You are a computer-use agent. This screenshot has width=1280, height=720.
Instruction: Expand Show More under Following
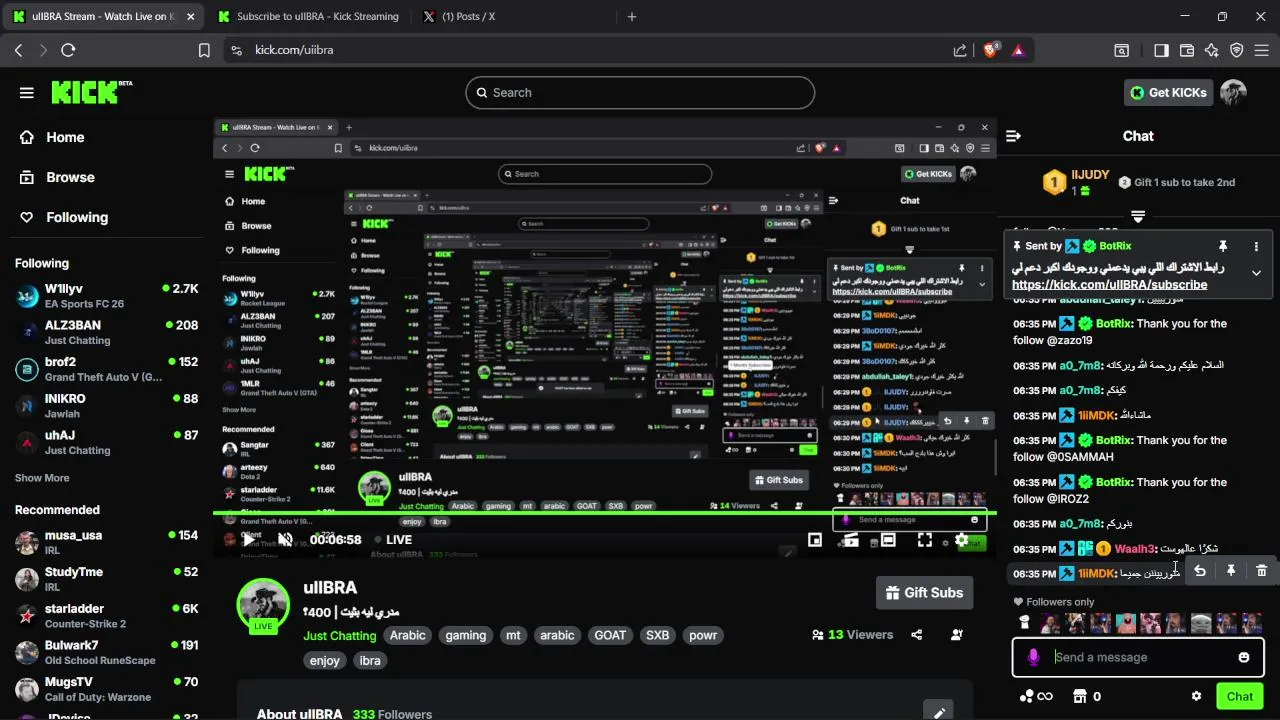point(42,478)
